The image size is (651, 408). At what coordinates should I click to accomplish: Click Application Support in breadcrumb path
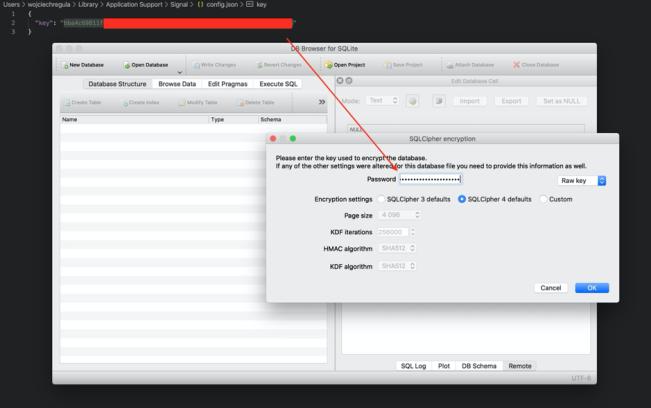134,5
